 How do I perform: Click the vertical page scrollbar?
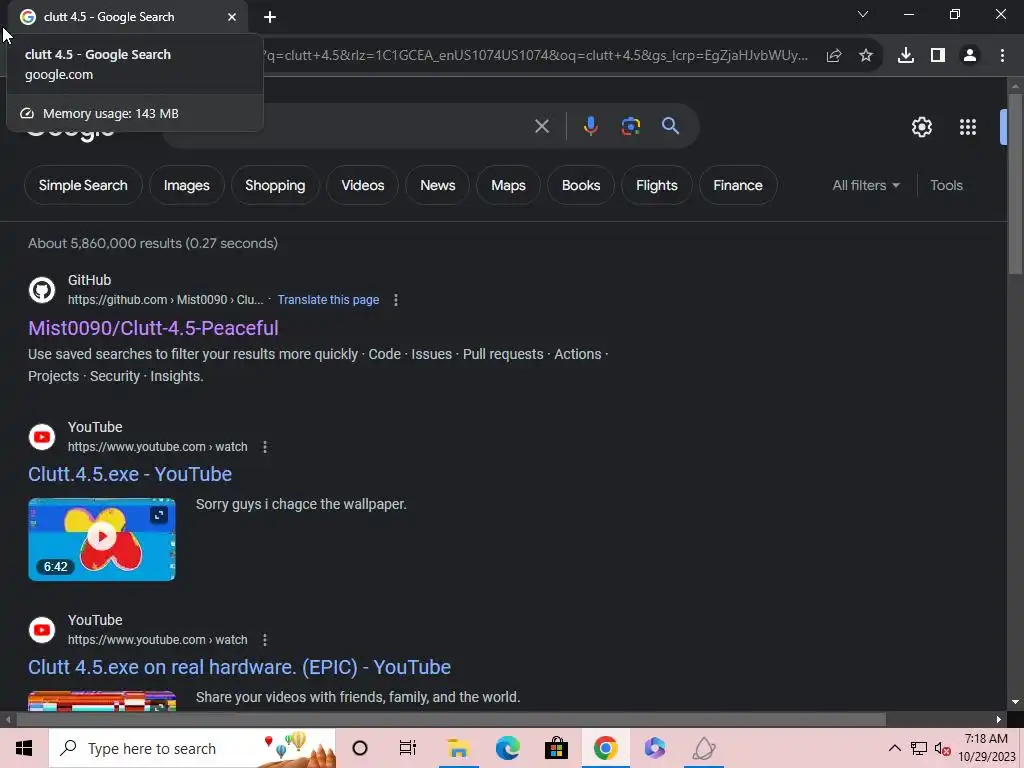coord(1015,183)
